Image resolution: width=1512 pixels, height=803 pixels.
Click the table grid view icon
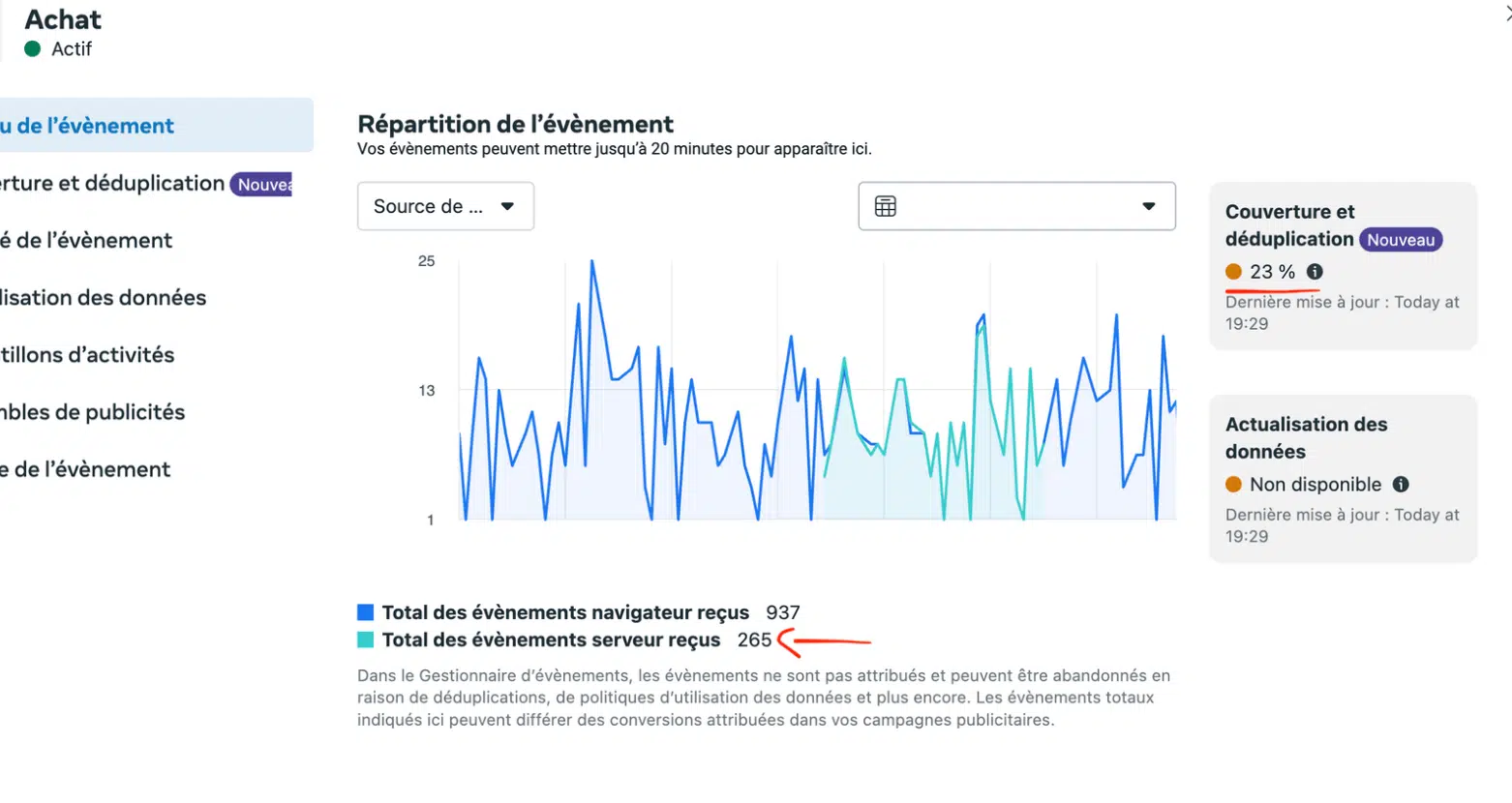885,206
